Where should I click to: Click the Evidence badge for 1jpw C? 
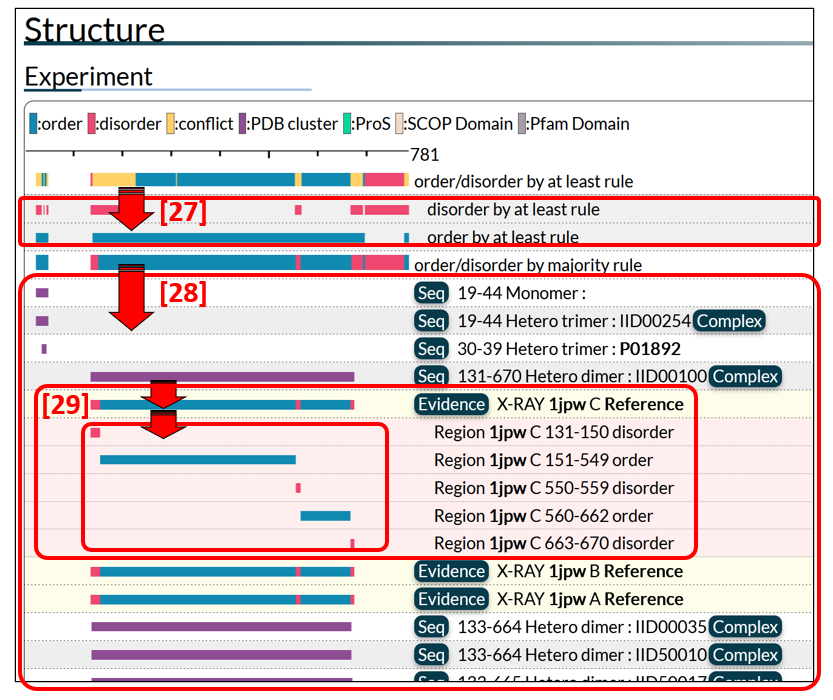click(x=451, y=404)
